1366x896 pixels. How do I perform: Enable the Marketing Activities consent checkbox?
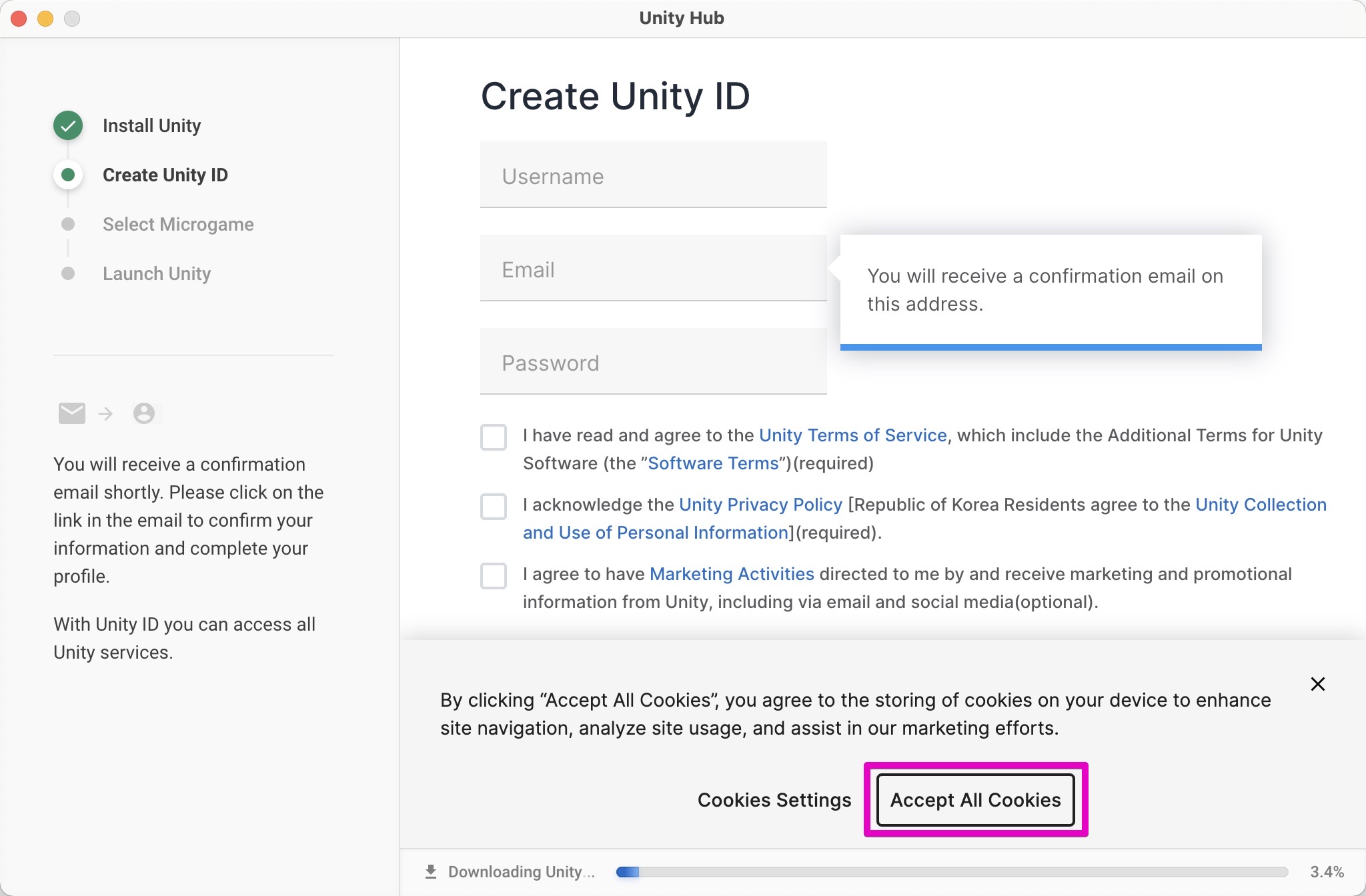tap(494, 576)
